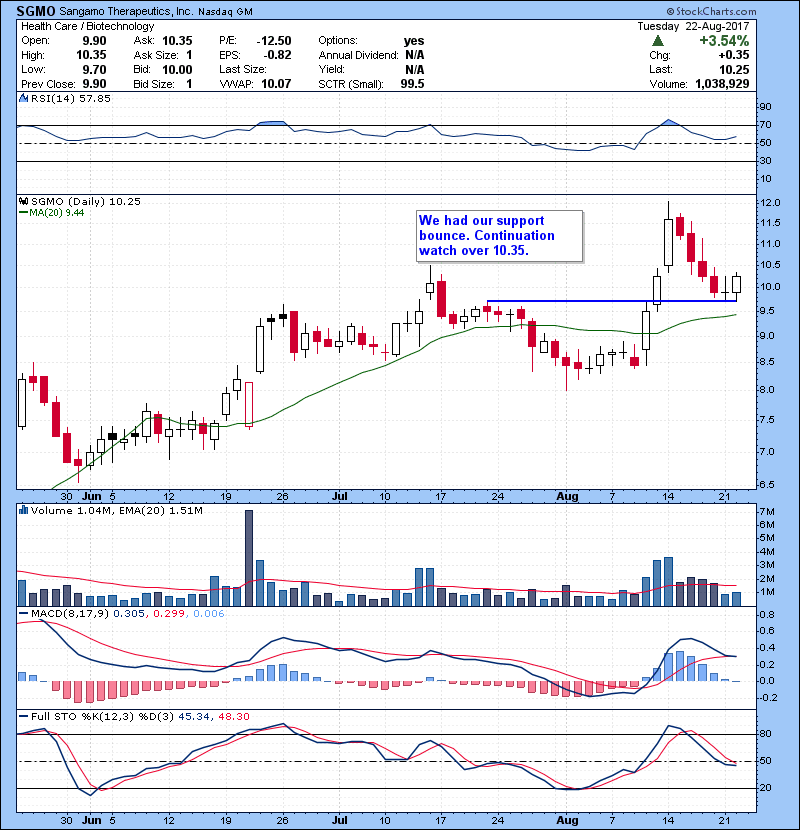
Task: Click the High price value 10.35
Action: tap(91, 55)
